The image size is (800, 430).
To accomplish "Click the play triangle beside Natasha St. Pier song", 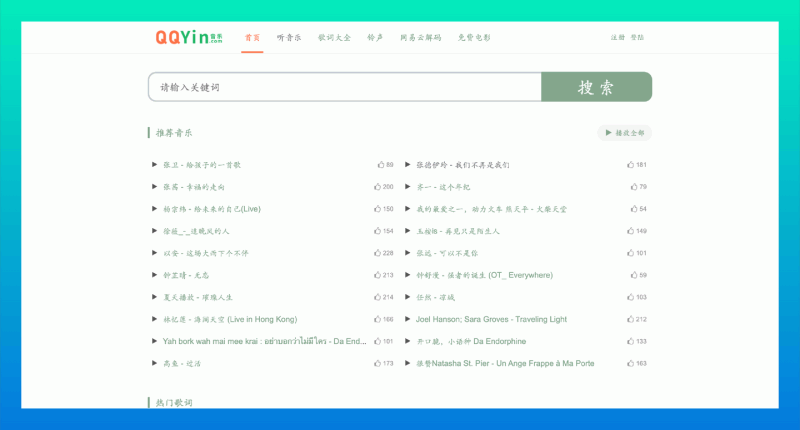I will tap(408, 363).
